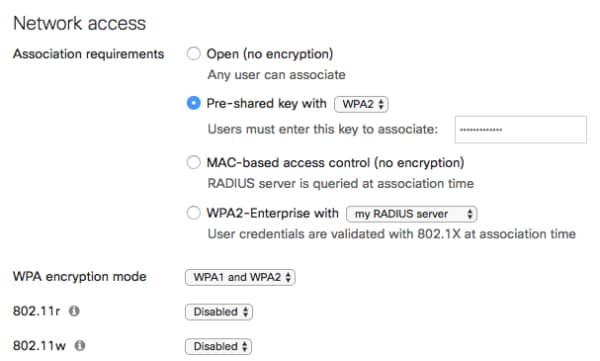Expand the my RADIUS server dropdown
Screen dimensions: 600x361
(411, 214)
